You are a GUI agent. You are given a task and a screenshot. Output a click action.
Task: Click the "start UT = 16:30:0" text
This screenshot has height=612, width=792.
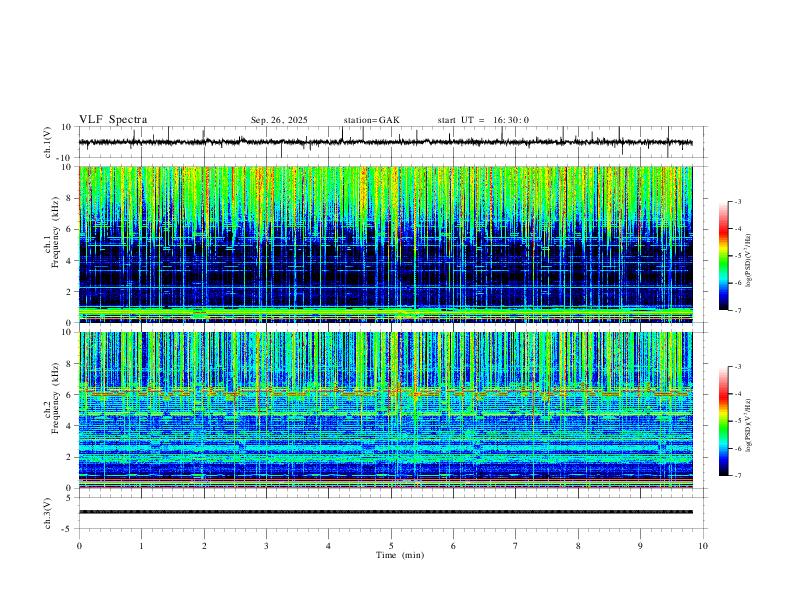[483, 120]
